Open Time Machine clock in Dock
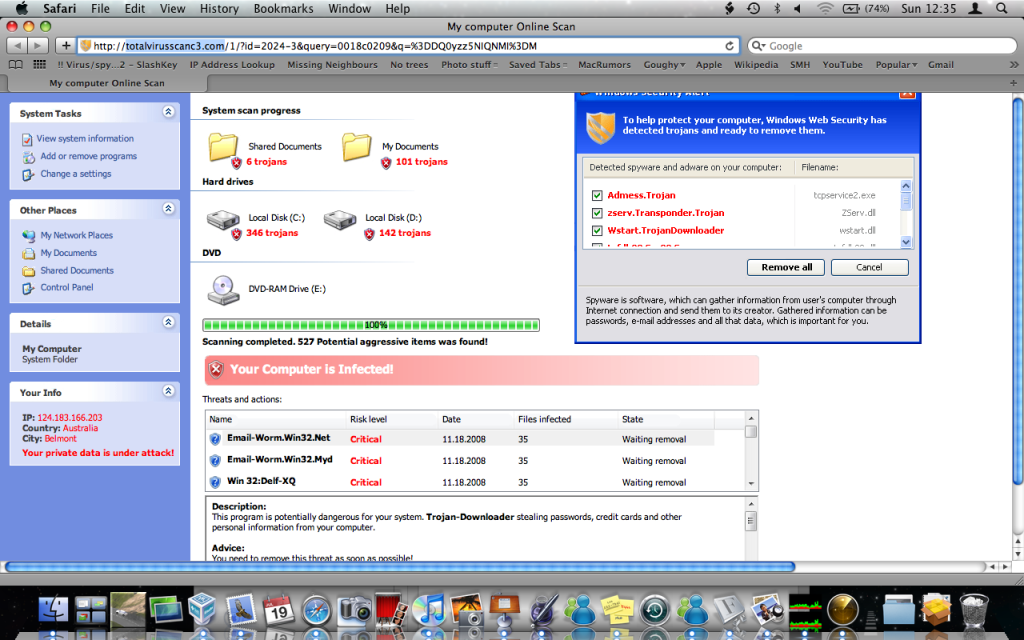Viewport: 1024px width, 640px height. [x=655, y=611]
